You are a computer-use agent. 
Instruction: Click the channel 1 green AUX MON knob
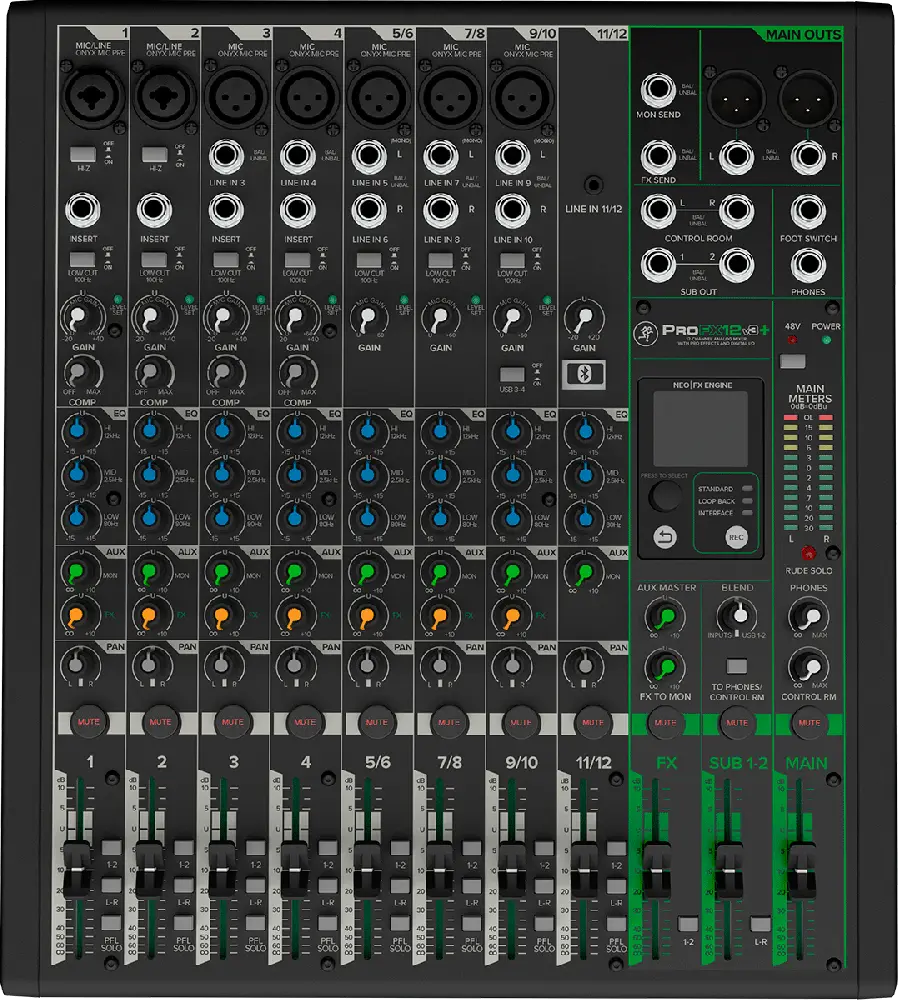point(76,574)
